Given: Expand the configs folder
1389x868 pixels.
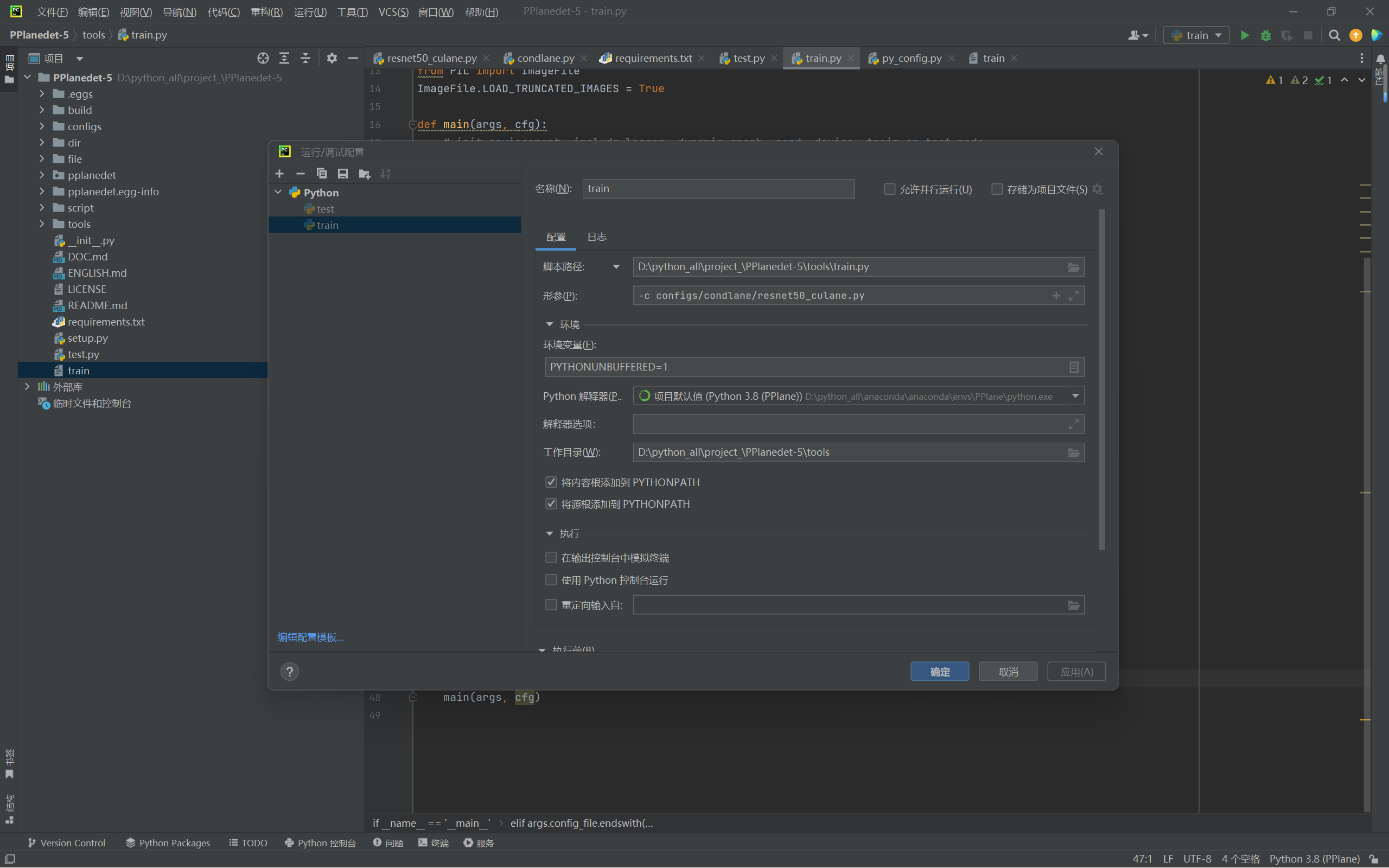Looking at the screenshot, I should pyautogui.click(x=41, y=126).
